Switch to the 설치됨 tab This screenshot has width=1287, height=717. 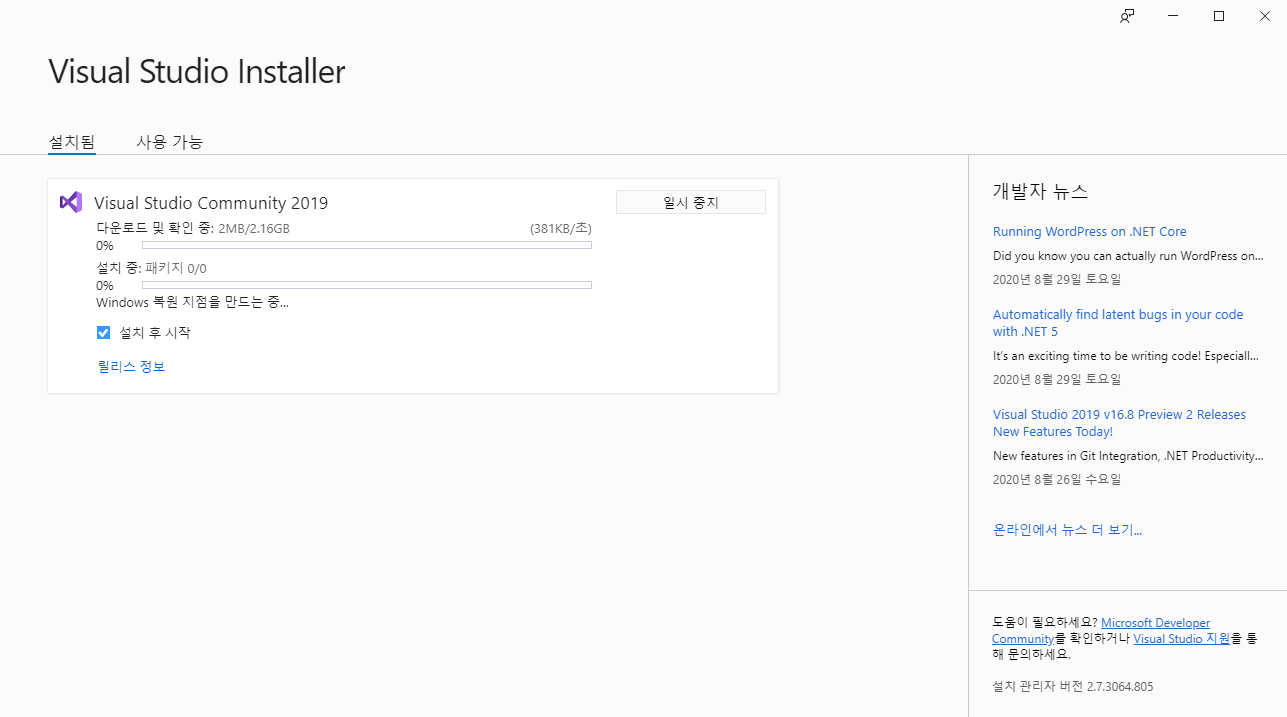coord(72,142)
